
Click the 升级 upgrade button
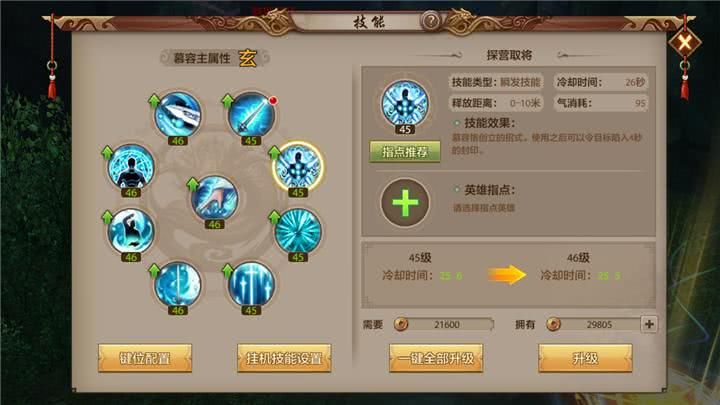coord(585,358)
